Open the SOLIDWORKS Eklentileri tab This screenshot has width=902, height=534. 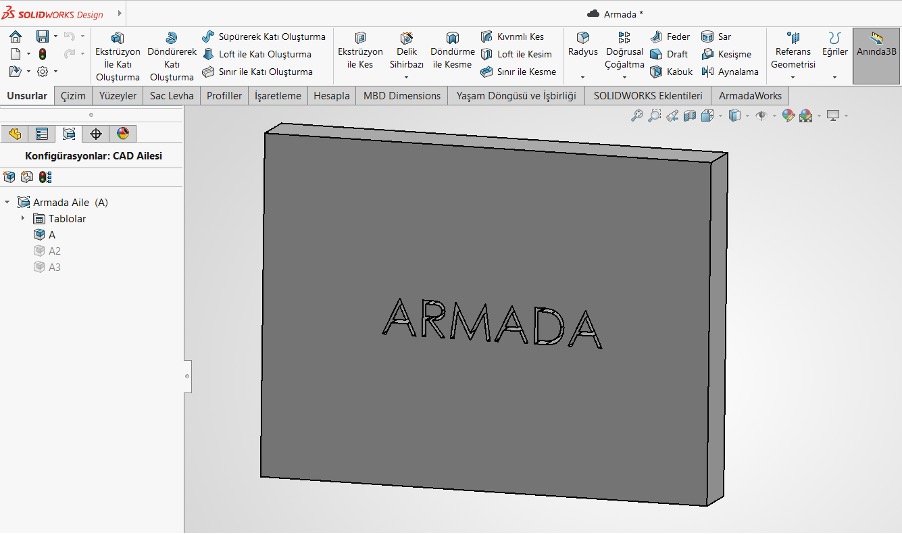648,96
